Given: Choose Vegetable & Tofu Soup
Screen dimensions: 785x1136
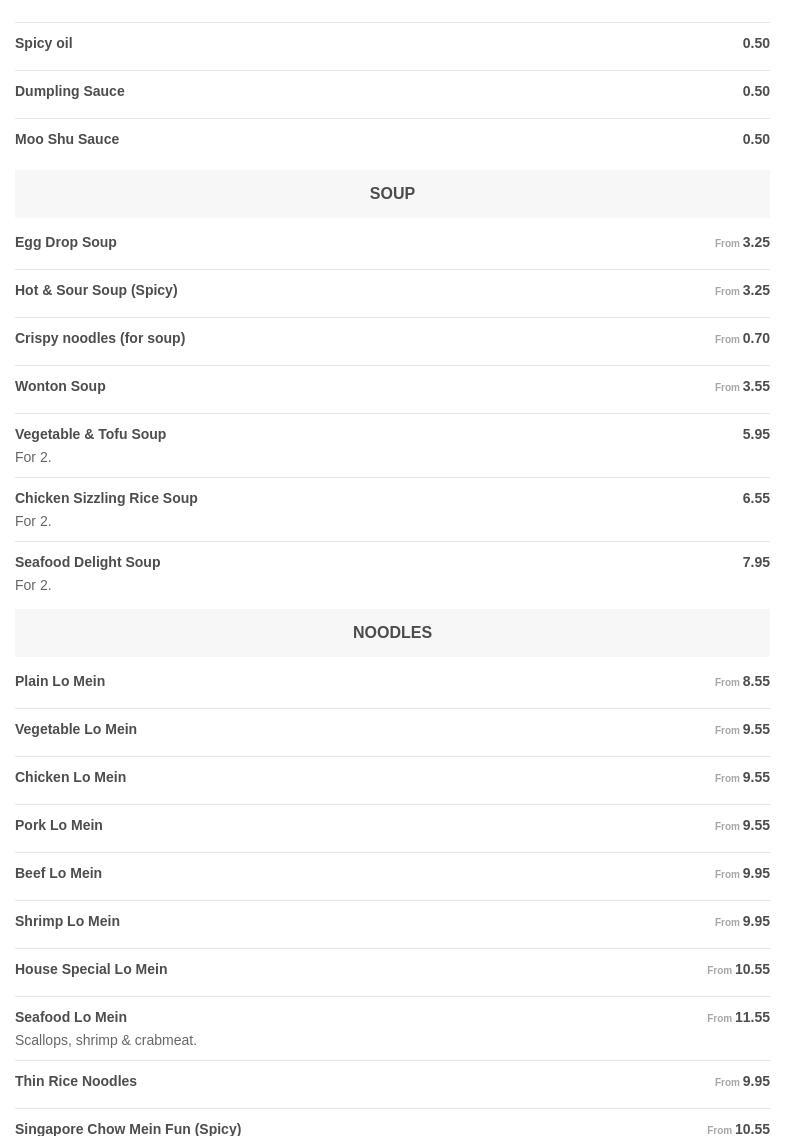Looking at the screenshot, I should 91,435.
